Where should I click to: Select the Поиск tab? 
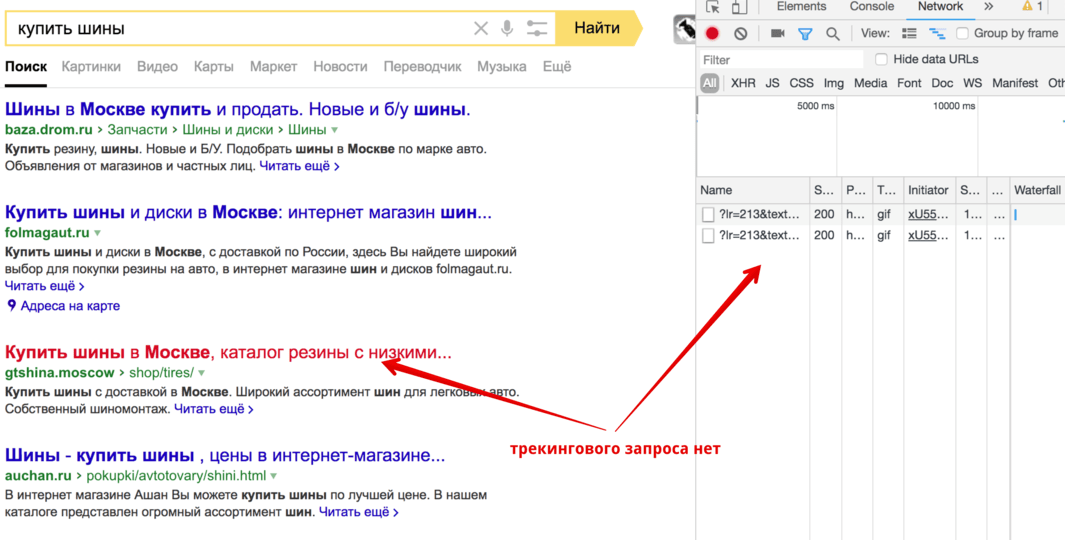click(26, 67)
